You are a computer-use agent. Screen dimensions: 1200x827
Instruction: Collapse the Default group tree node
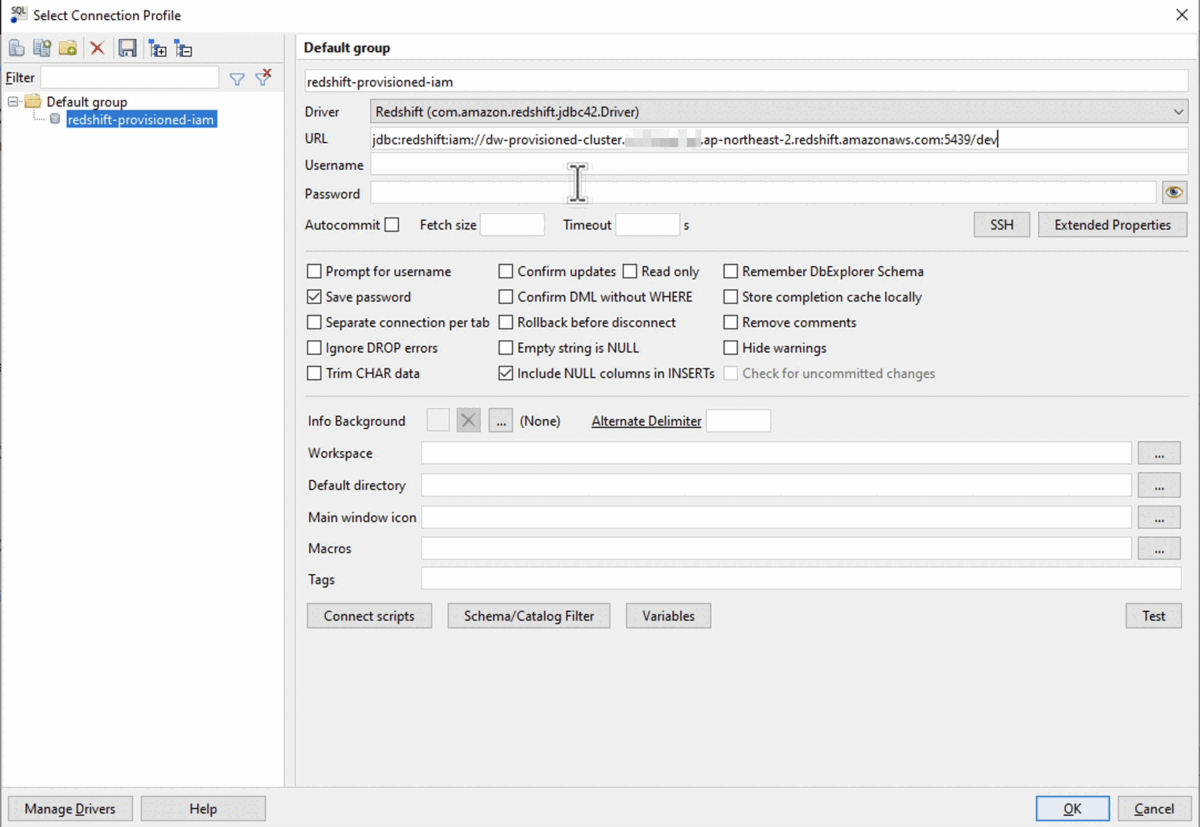coord(13,101)
